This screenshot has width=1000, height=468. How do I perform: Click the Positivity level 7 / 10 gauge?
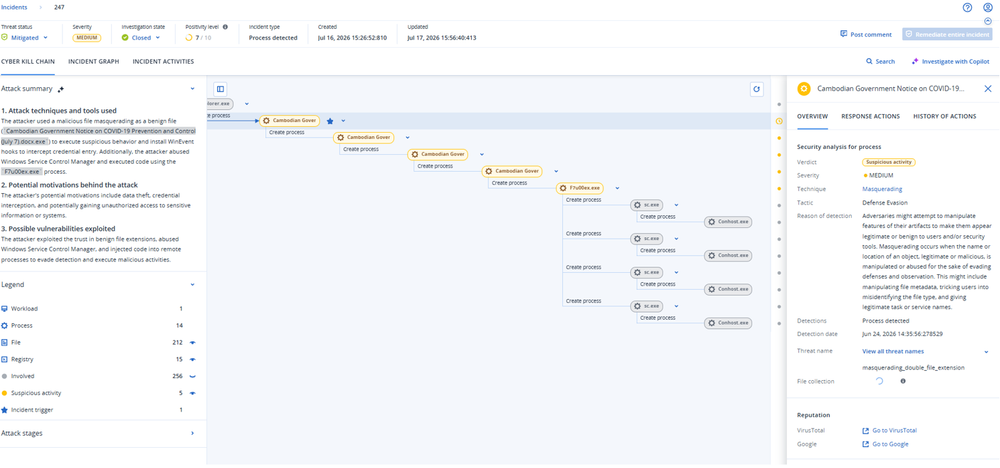tap(198, 38)
